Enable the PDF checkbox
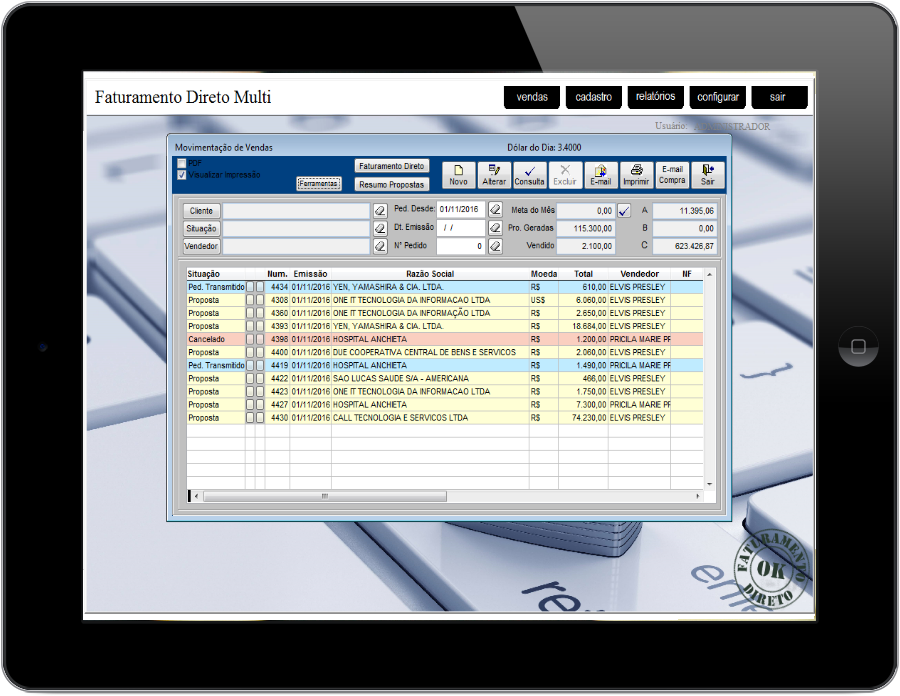Screen dimensions: 900x696 pos(182,163)
